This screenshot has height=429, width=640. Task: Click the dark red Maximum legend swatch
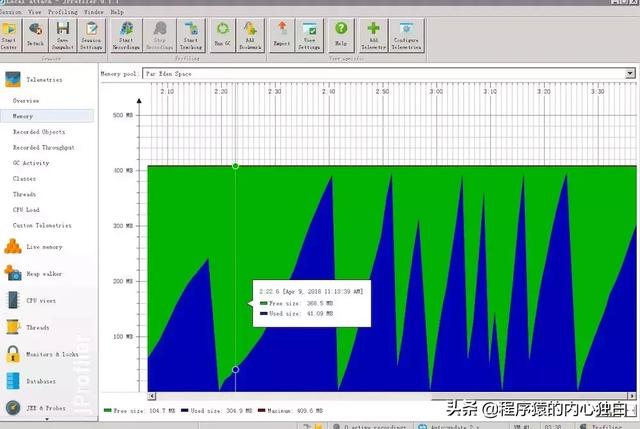click(x=262, y=410)
